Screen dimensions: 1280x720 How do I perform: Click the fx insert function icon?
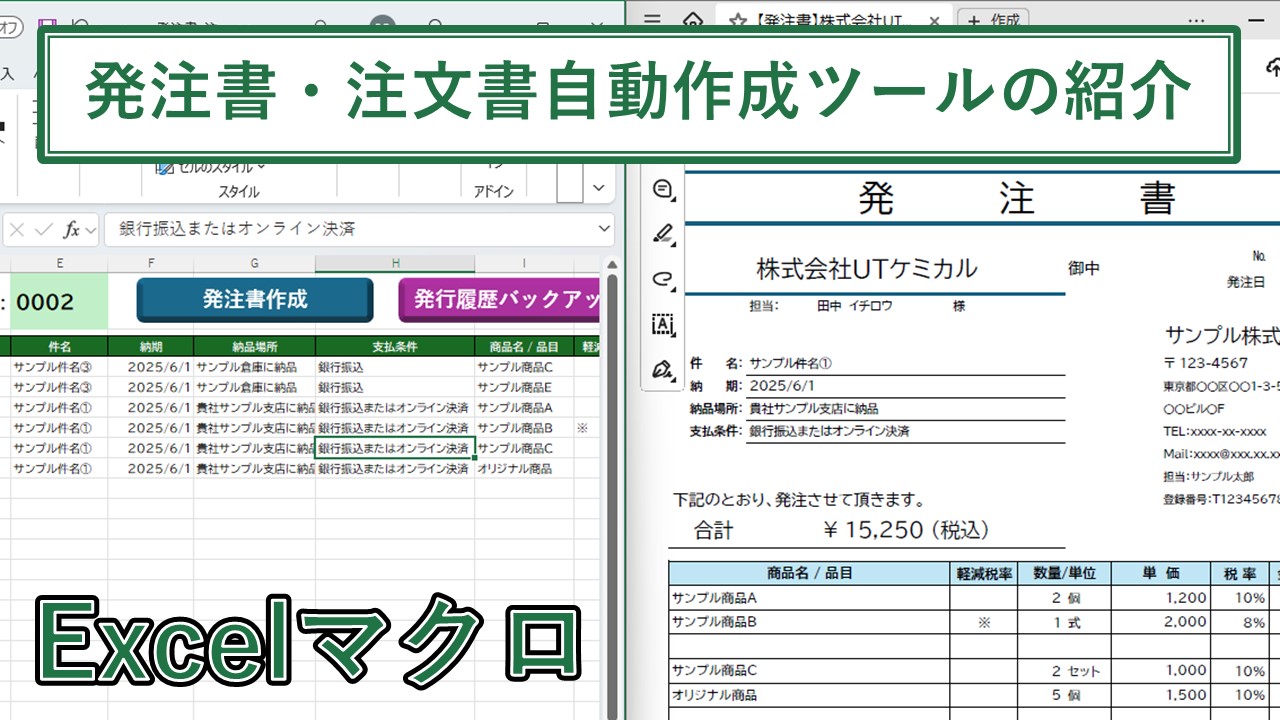click(x=71, y=227)
